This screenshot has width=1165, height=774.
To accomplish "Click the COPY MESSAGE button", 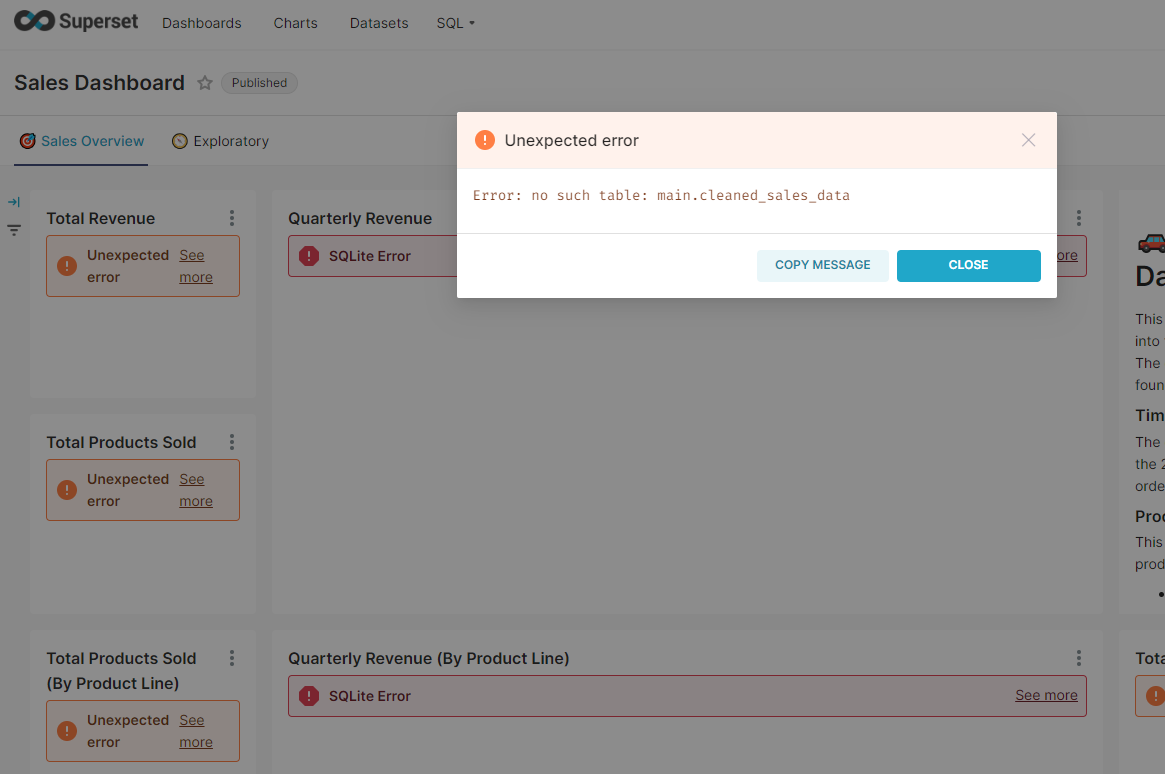I will pyautogui.click(x=822, y=265).
